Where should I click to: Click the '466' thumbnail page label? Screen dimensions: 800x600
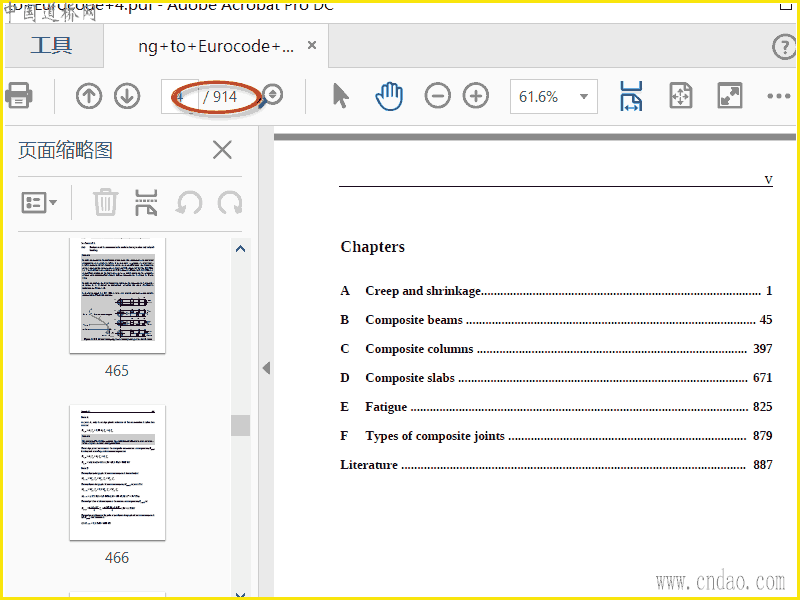[x=117, y=558]
